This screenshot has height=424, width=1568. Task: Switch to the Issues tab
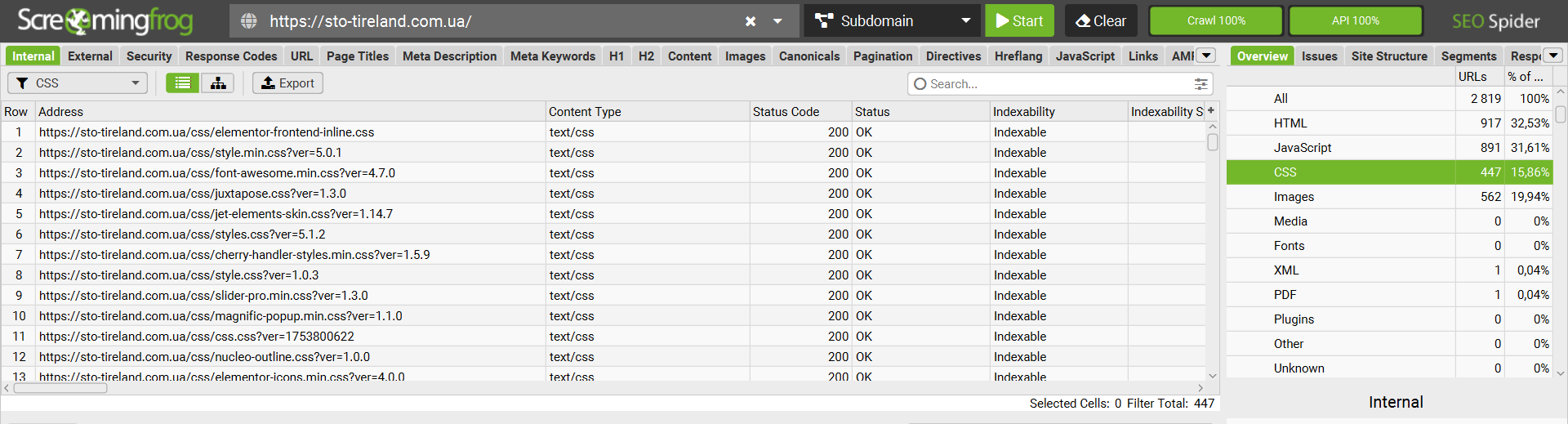pos(1319,56)
